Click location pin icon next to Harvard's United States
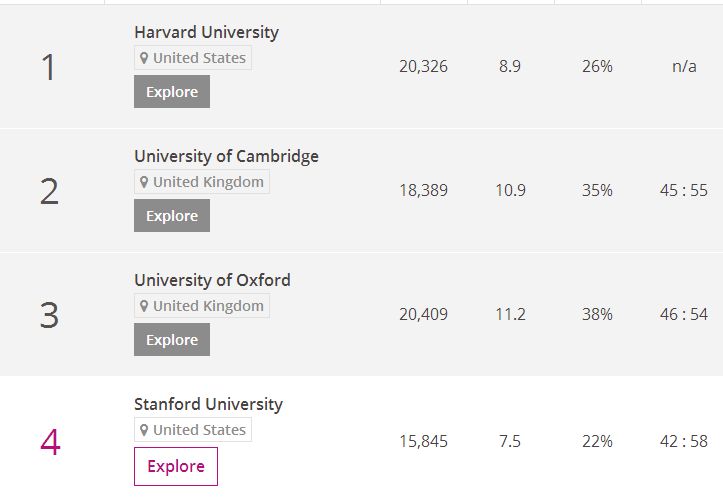Screen dimensions: 723x499 click(144, 58)
